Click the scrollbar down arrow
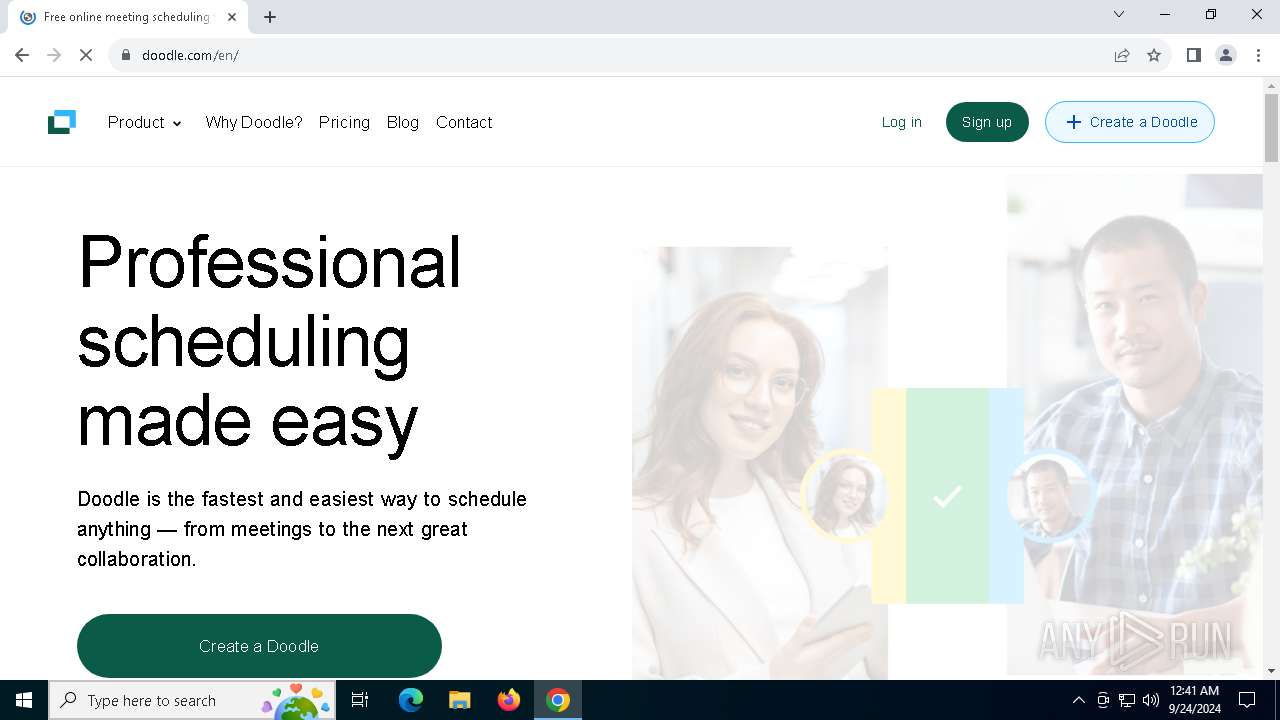 (x=1271, y=671)
